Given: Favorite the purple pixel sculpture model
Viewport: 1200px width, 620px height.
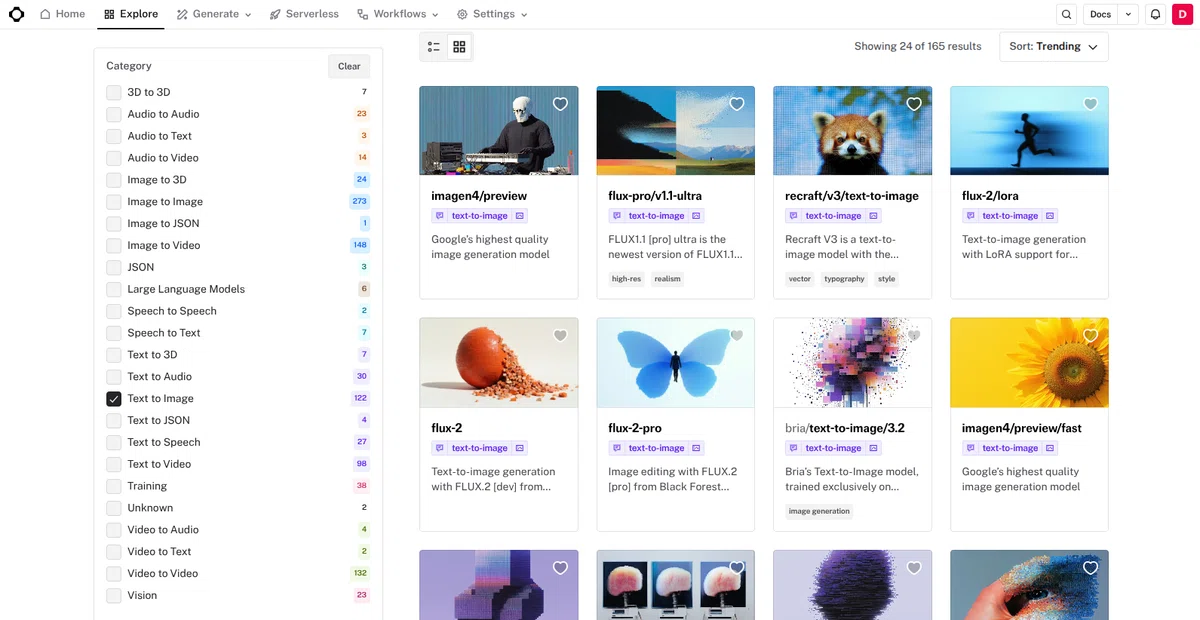Looking at the screenshot, I should [560, 568].
